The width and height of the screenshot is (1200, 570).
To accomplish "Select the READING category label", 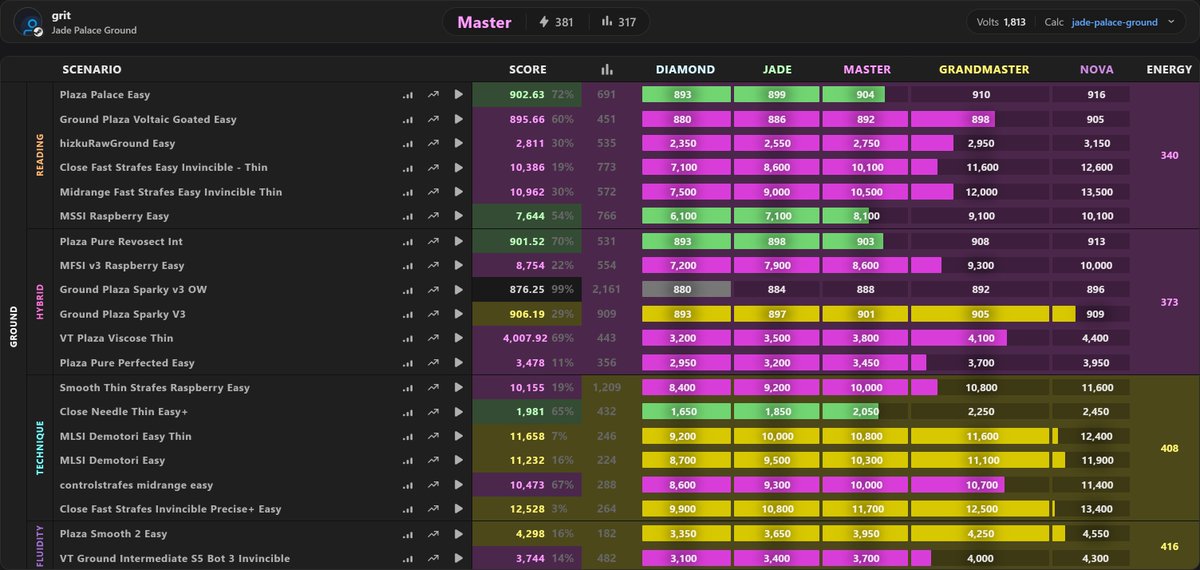I will (x=40, y=155).
